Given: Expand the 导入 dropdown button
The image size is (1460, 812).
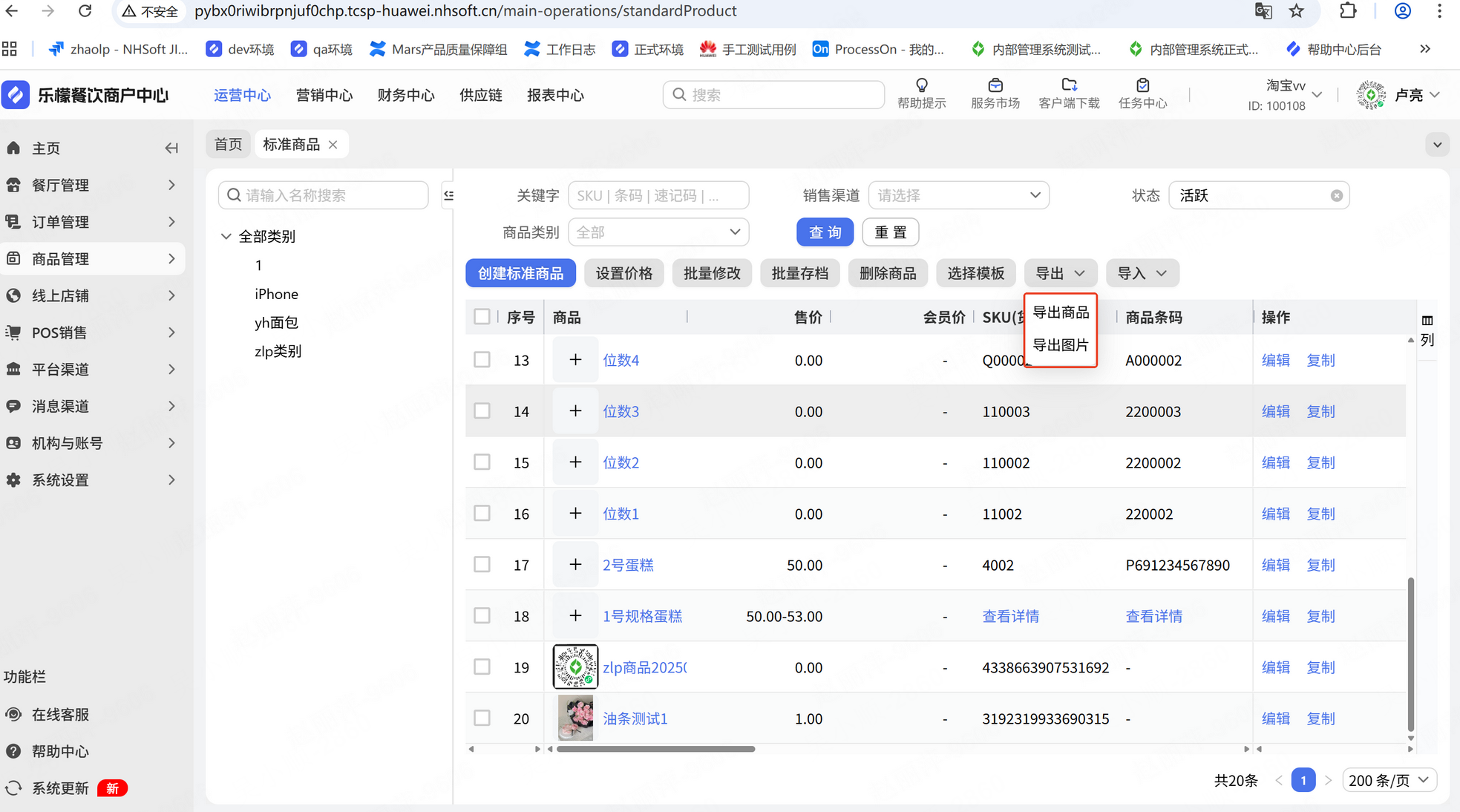Looking at the screenshot, I should pos(1142,273).
